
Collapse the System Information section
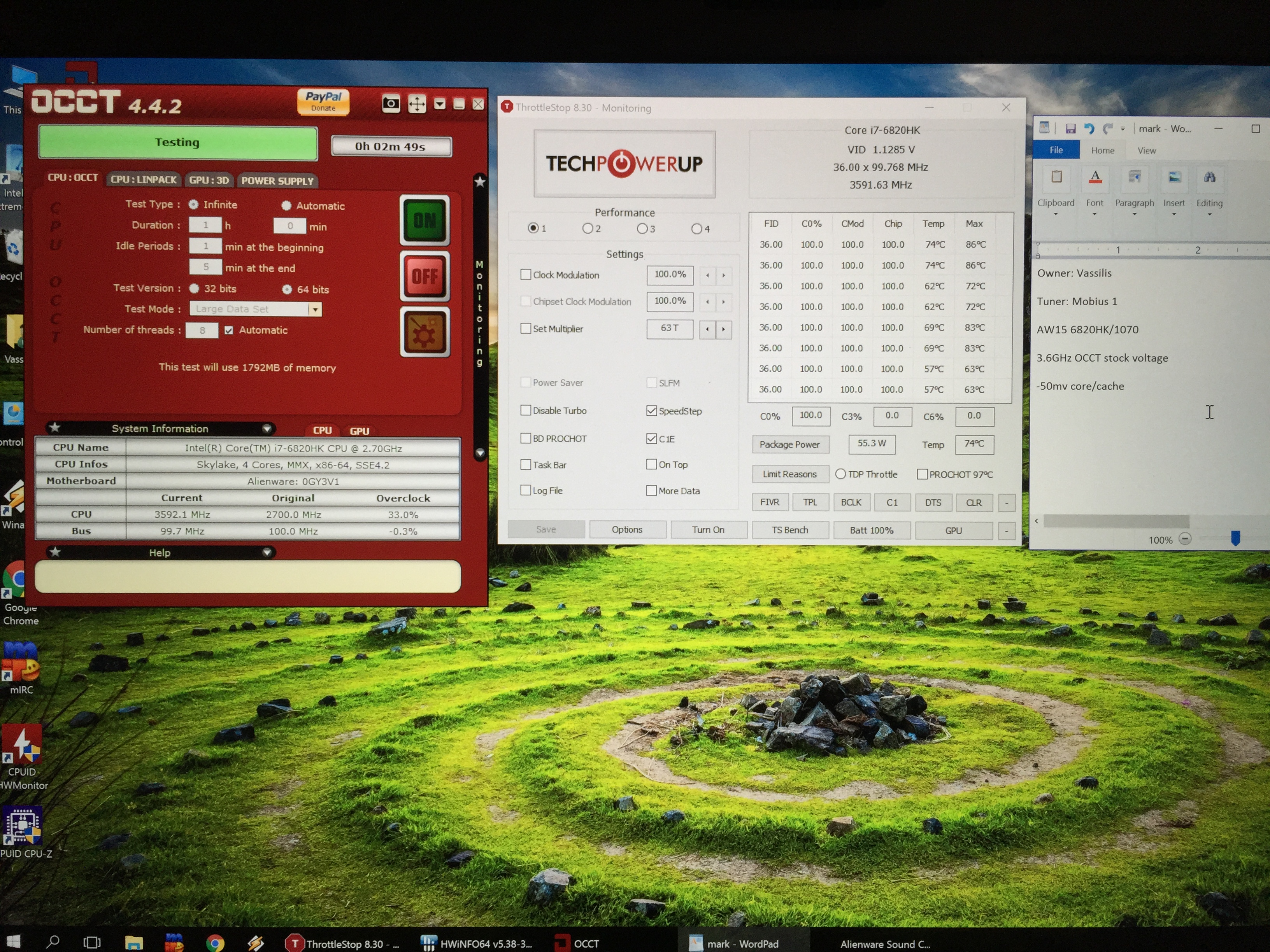[267, 428]
